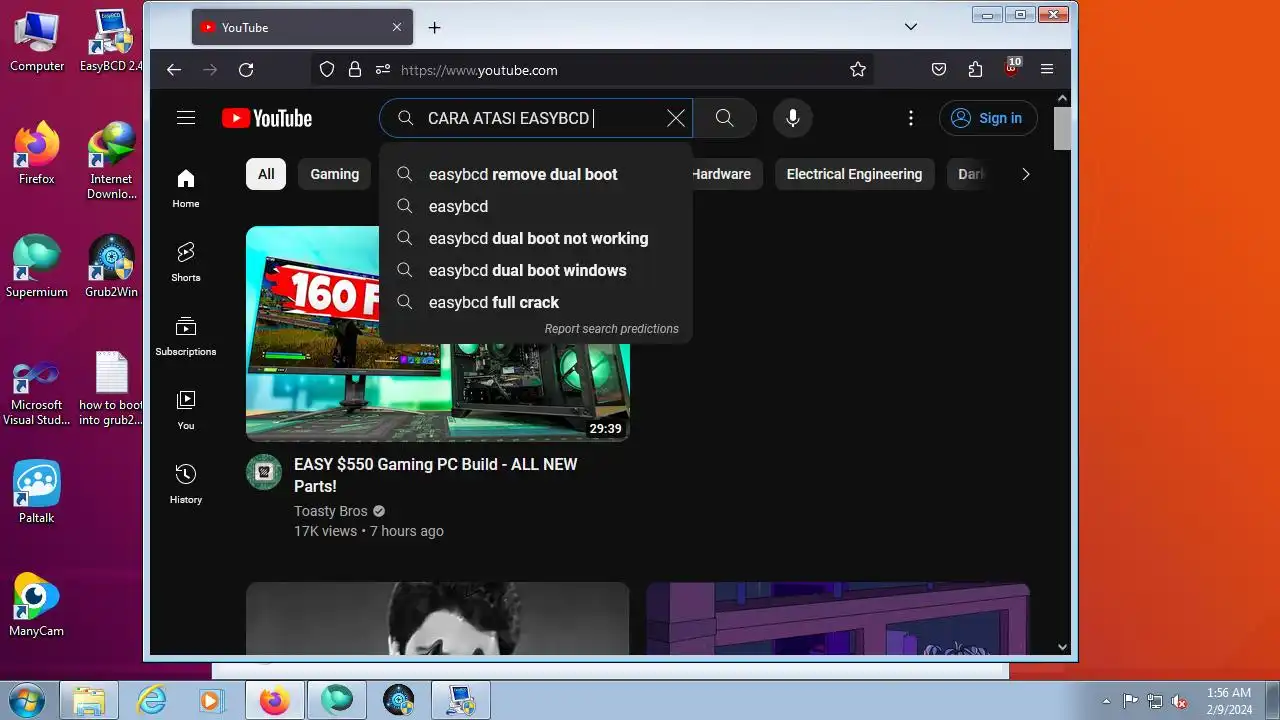
Task: Choose suggestion easybcd dual boot windows
Action: (536, 270)
